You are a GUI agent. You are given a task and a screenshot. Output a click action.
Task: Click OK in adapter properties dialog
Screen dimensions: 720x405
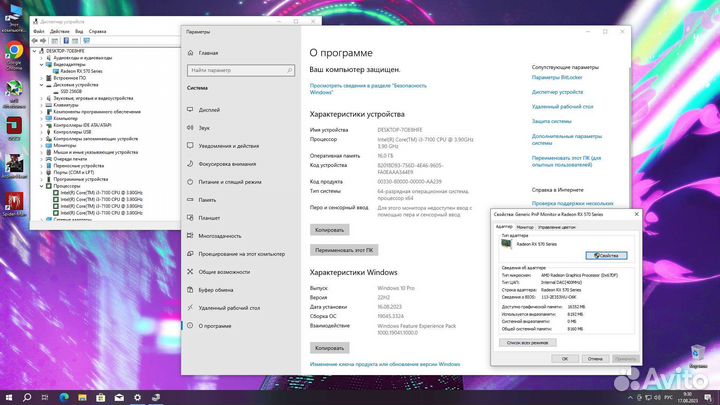(565, 359)
